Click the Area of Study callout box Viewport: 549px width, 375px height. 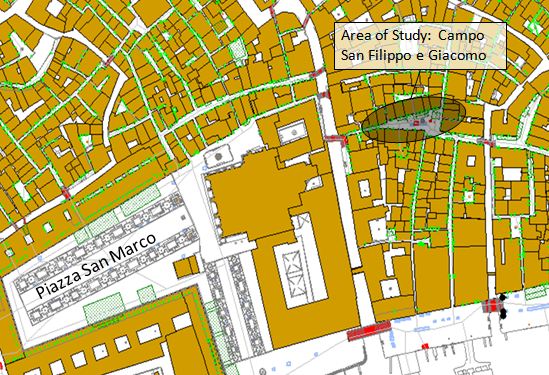pyautogui.click(x=420, y=46)
